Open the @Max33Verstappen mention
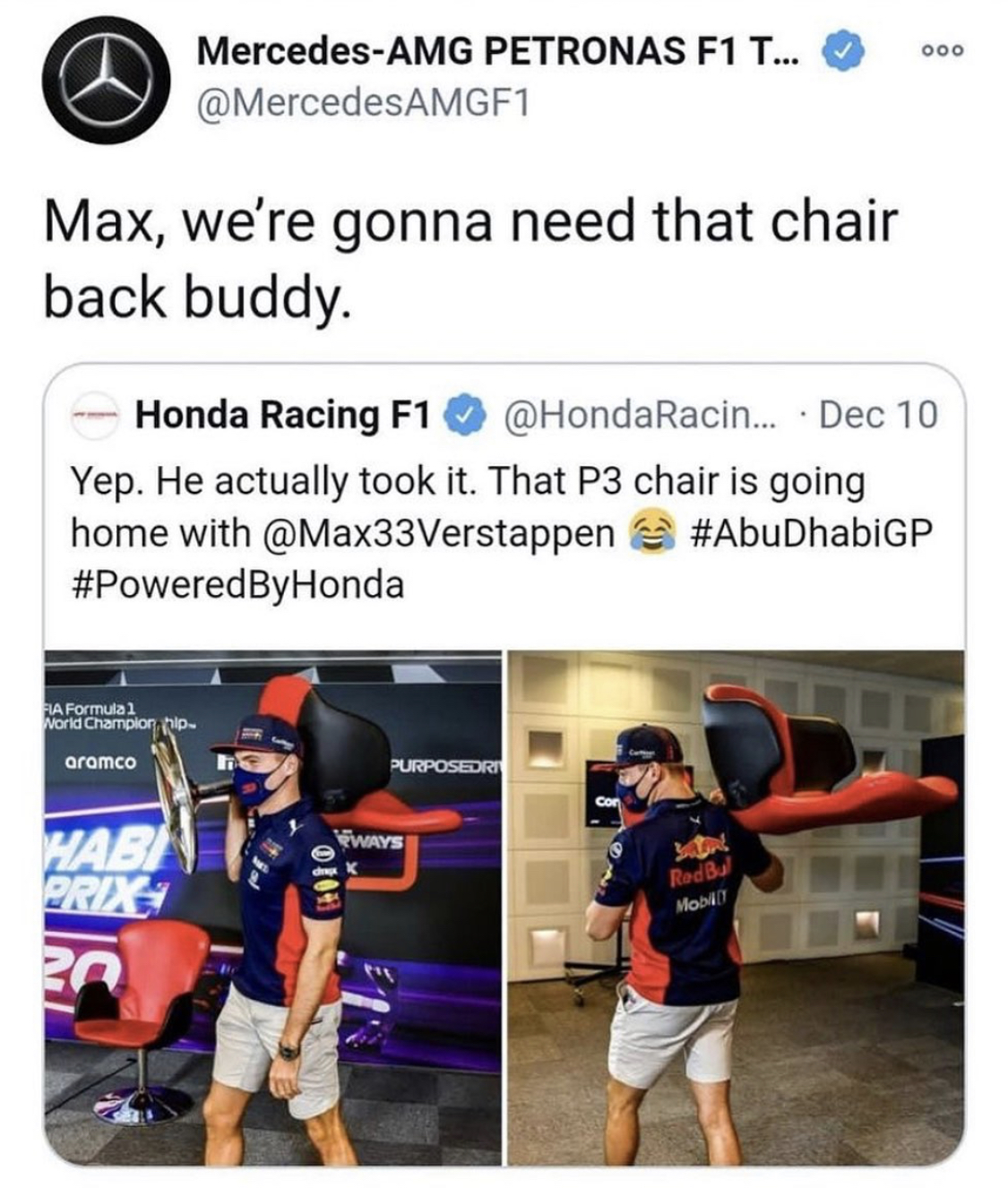Screen dimensions: 1008x1188 coord(440,534)
